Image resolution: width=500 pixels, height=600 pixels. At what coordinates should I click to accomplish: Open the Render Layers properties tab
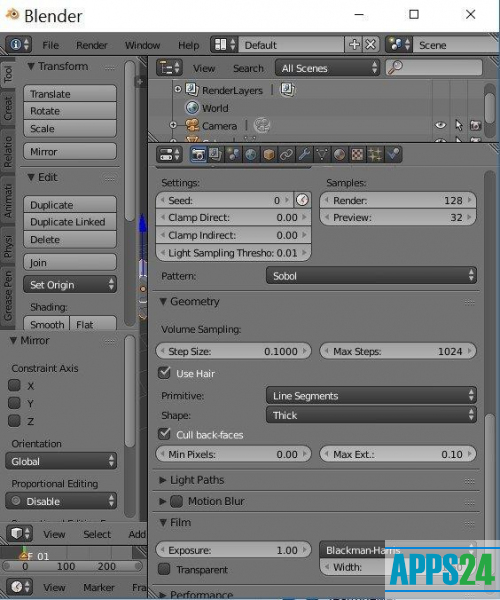coord(215,155)
